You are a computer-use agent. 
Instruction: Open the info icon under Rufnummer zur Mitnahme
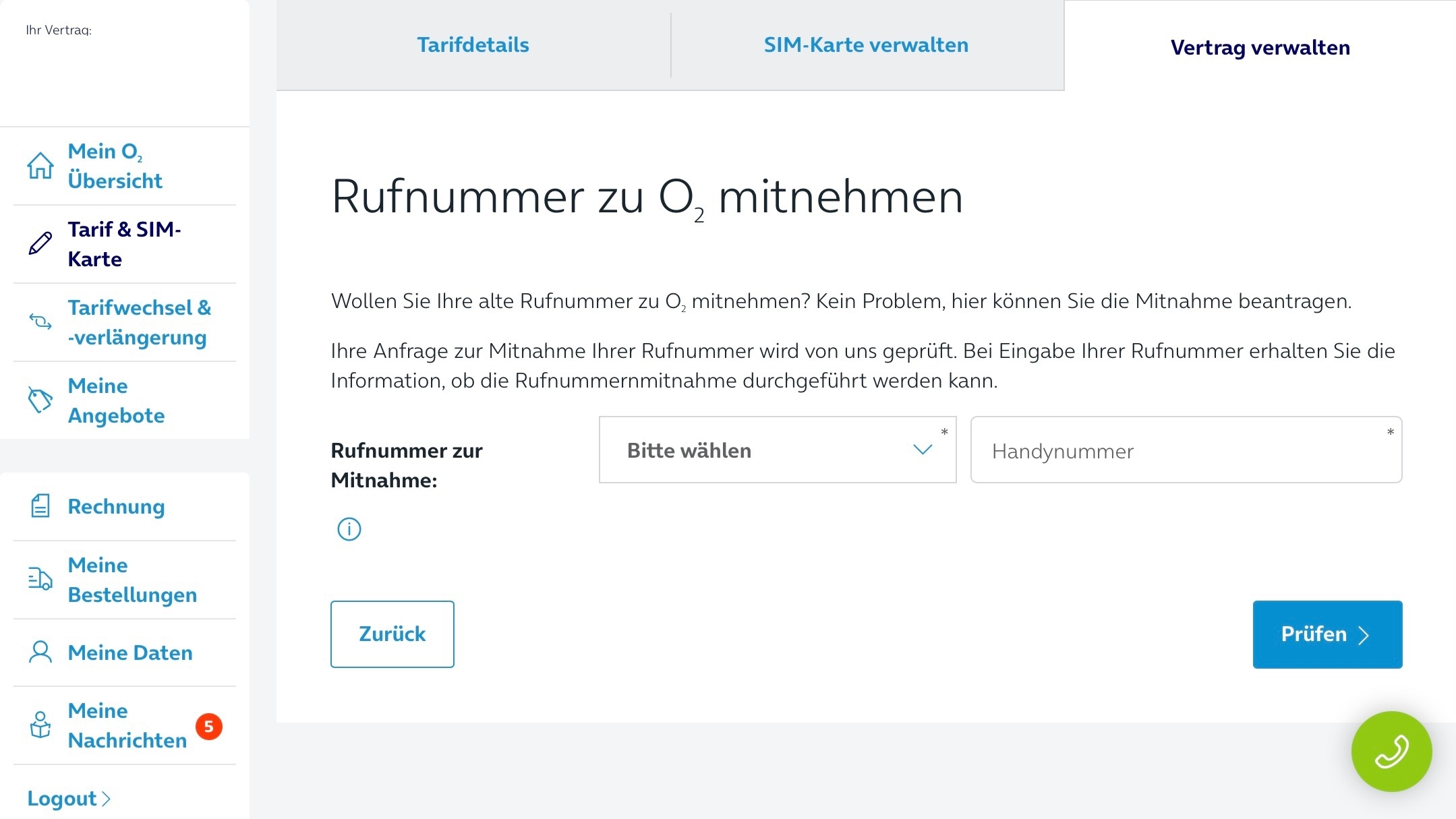[349, 529]
